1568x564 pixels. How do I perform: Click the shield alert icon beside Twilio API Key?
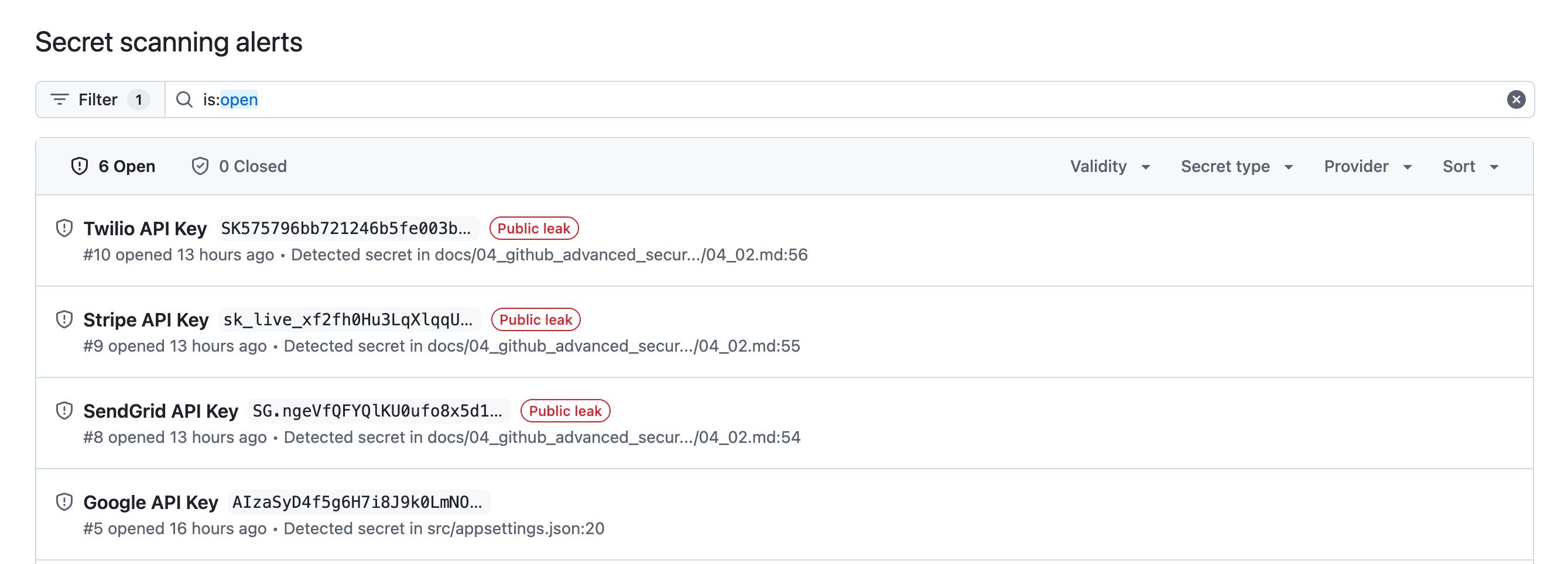[x=64, y=228]
